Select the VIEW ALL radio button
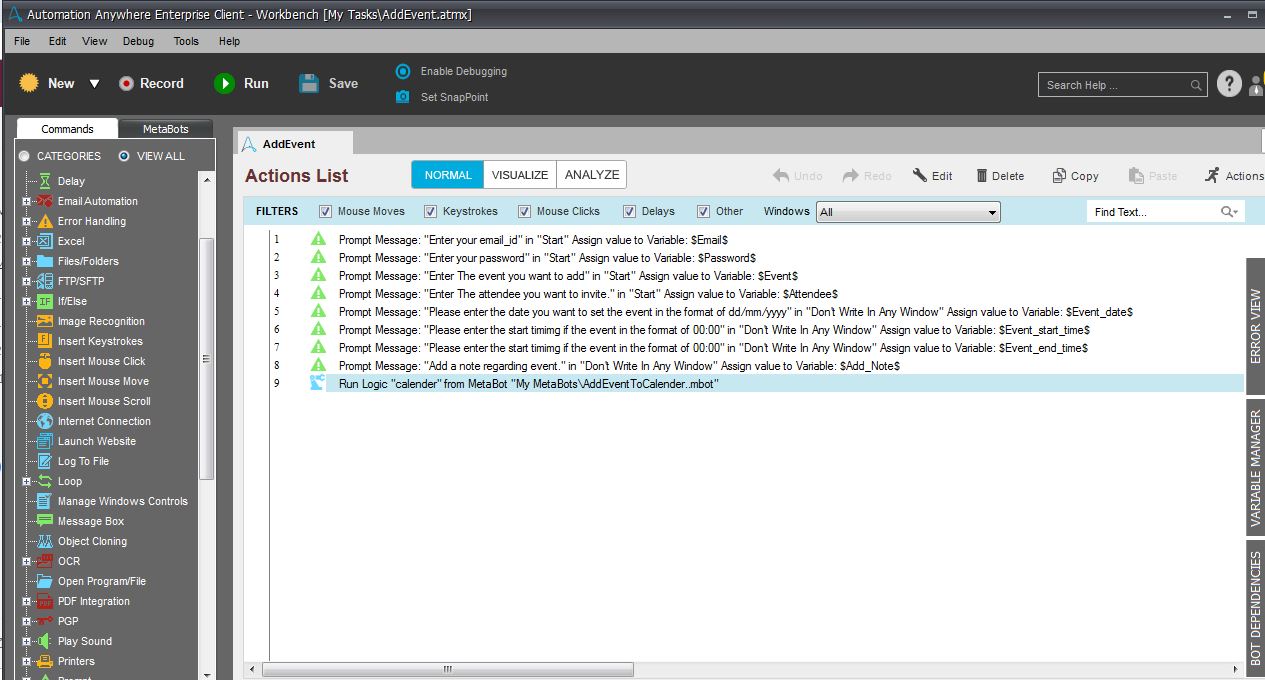Viewport: 1265px width, 680px height. pos(124,156)
